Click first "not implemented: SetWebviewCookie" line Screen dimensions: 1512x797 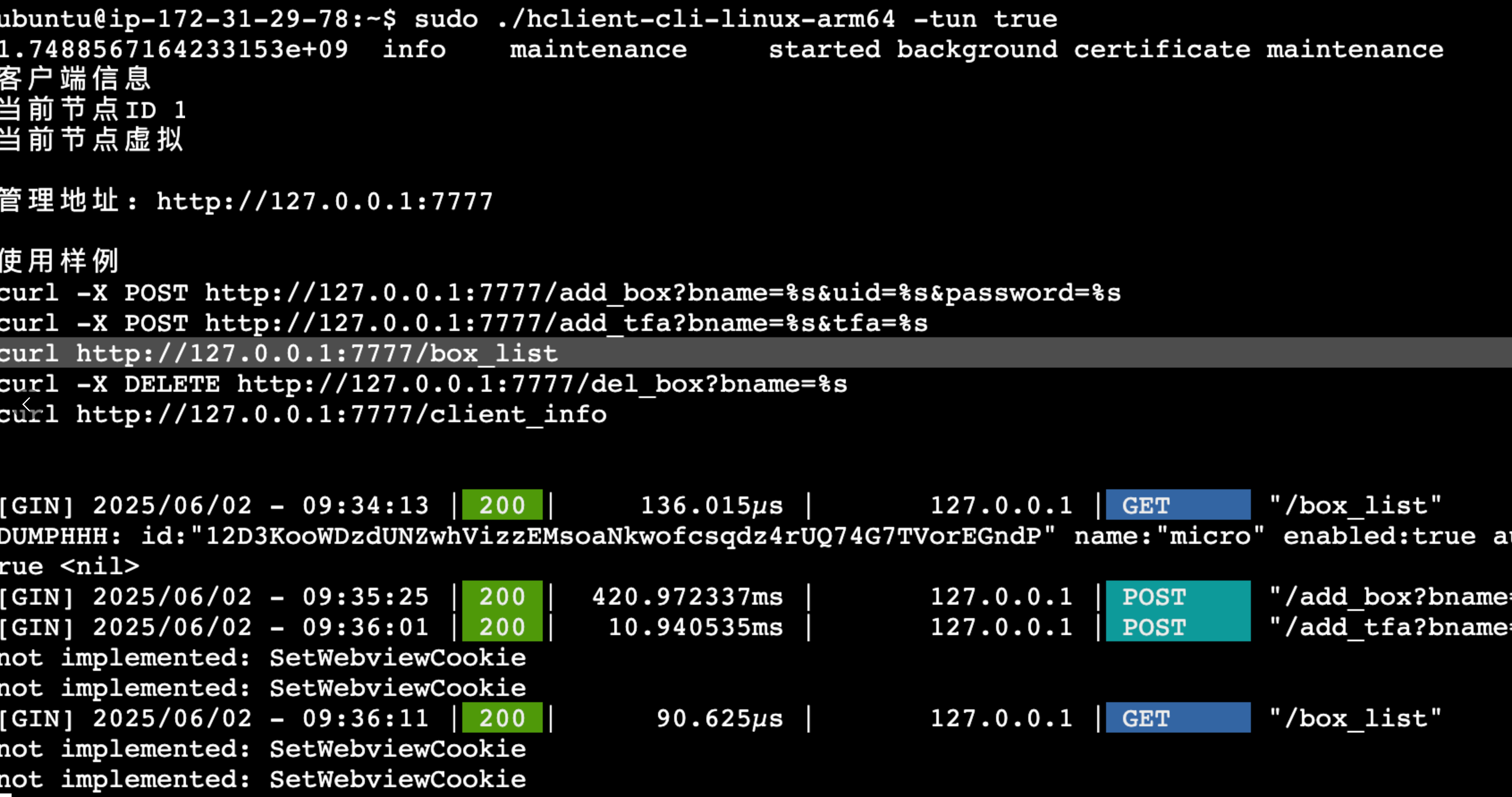pyautogui.click(x=262, y=658)
